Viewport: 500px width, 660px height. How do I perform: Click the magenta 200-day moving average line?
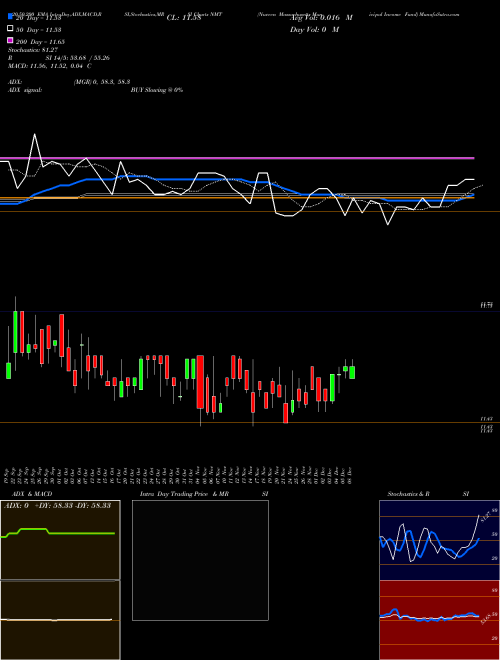tap(237, 158)
